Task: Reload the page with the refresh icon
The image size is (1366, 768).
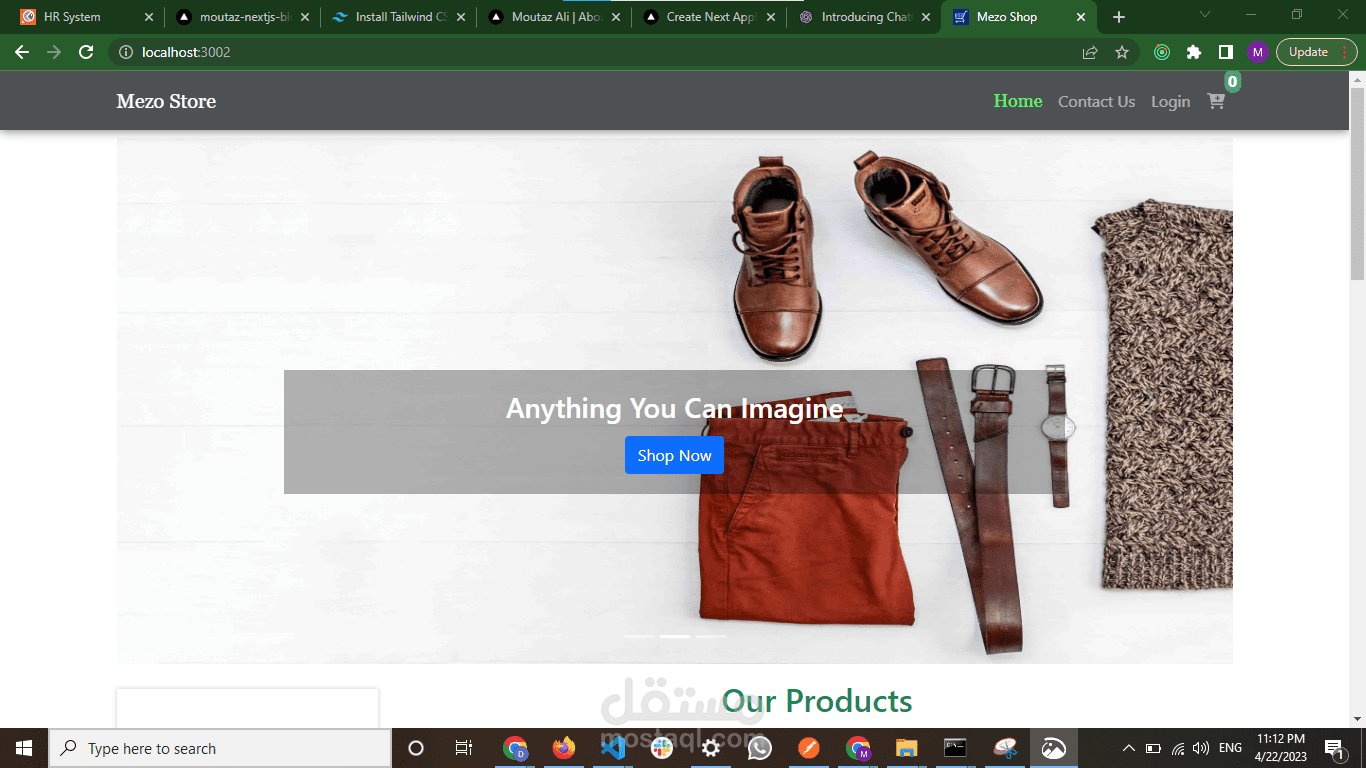Action: (x=86, y=52)
